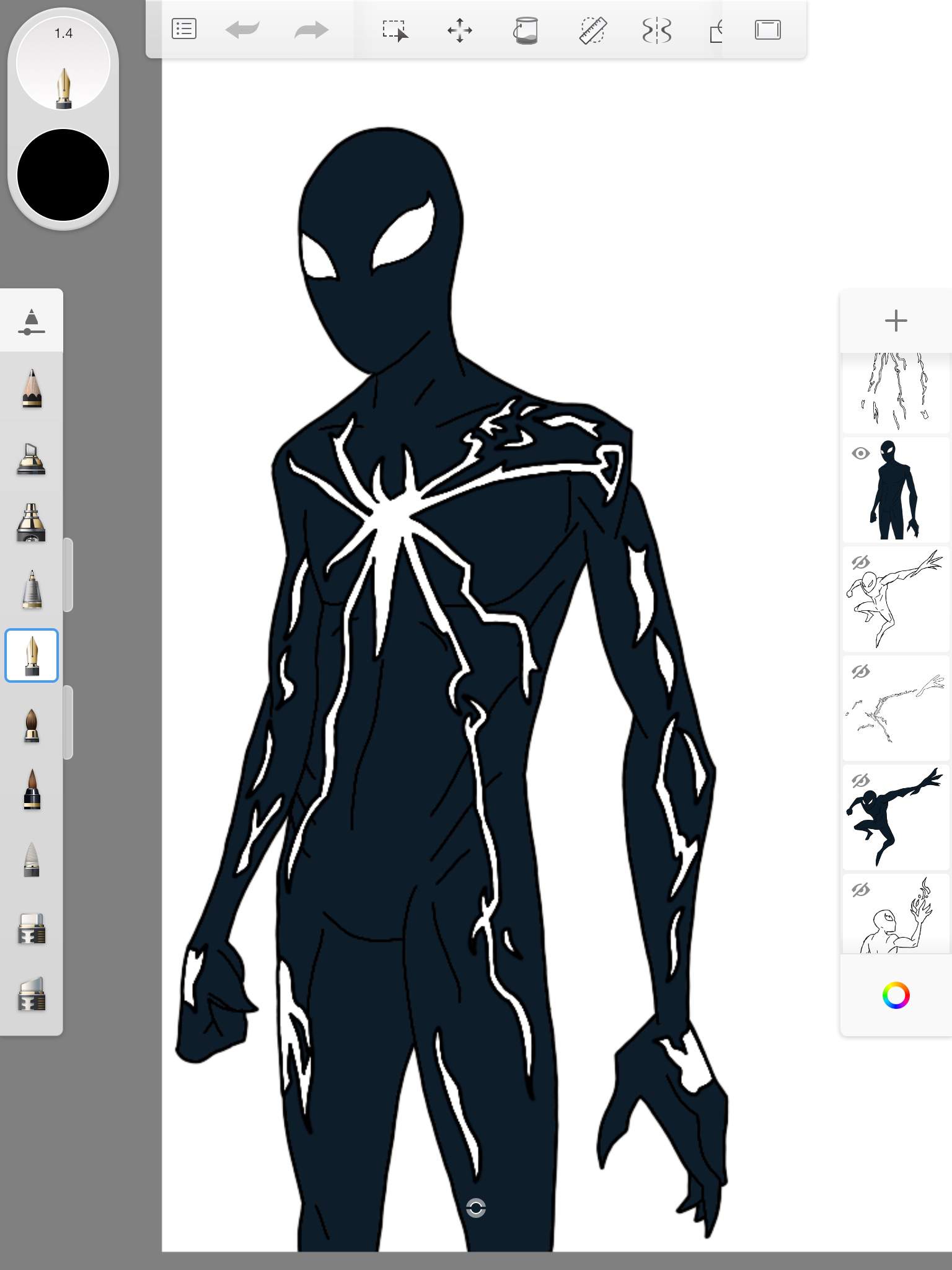Select the standing black figure layer thumbnail
Image resolution: width=952 pixels, height=1270 pixels.
tap(896, 490)
